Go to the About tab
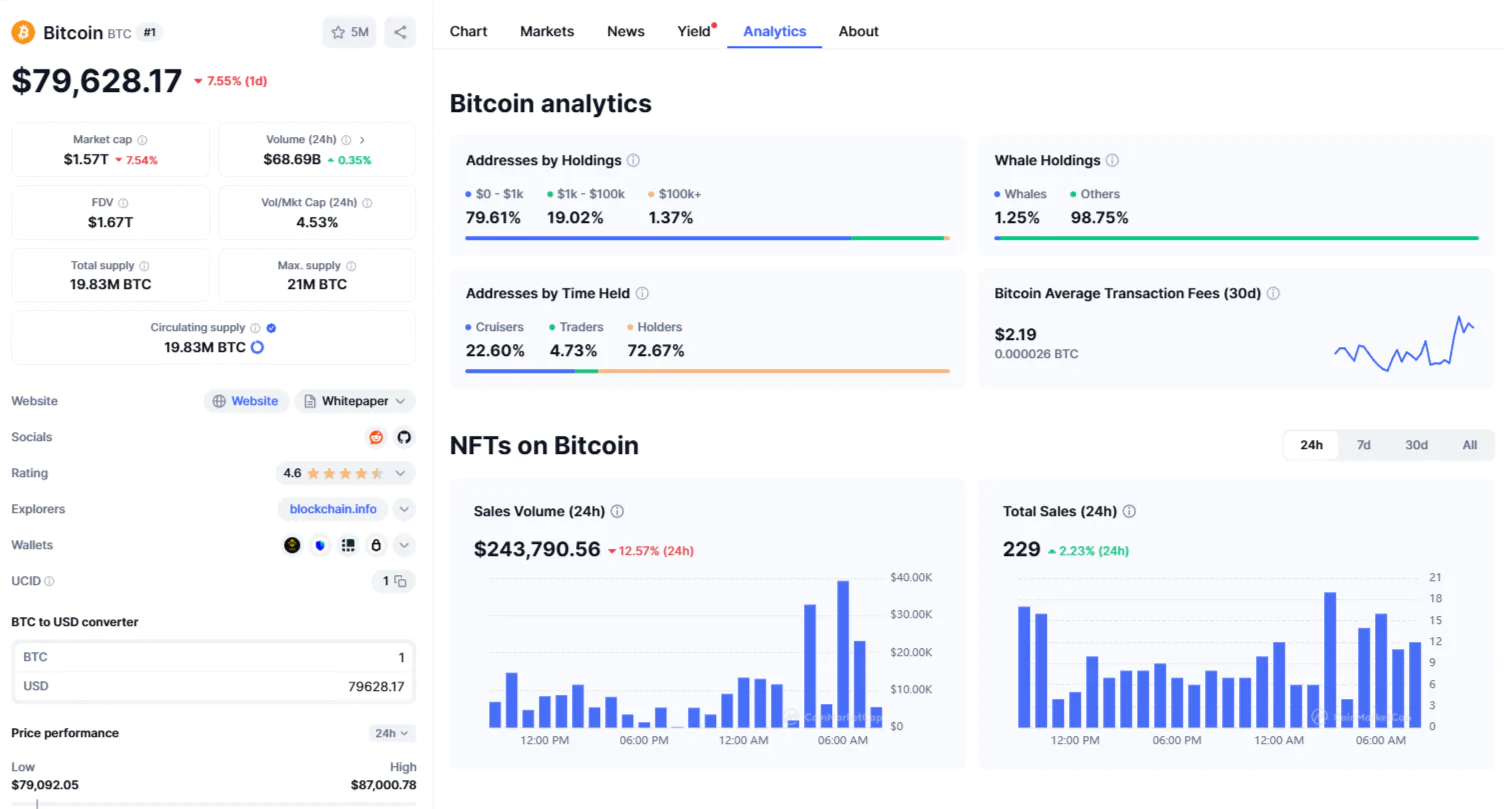 [x=859, y=31]
